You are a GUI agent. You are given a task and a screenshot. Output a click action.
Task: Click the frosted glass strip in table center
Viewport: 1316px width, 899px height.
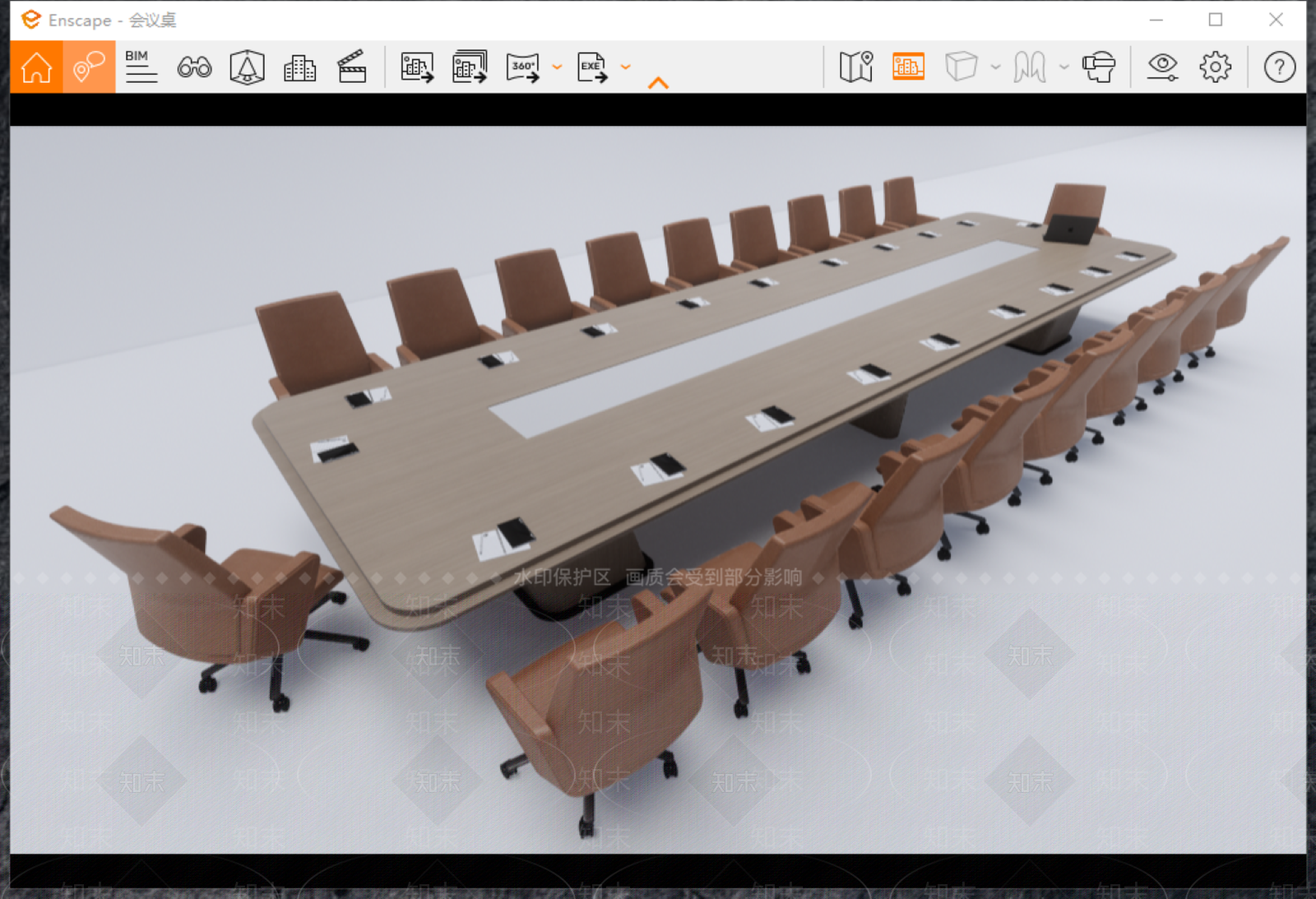tap(763, 337)
